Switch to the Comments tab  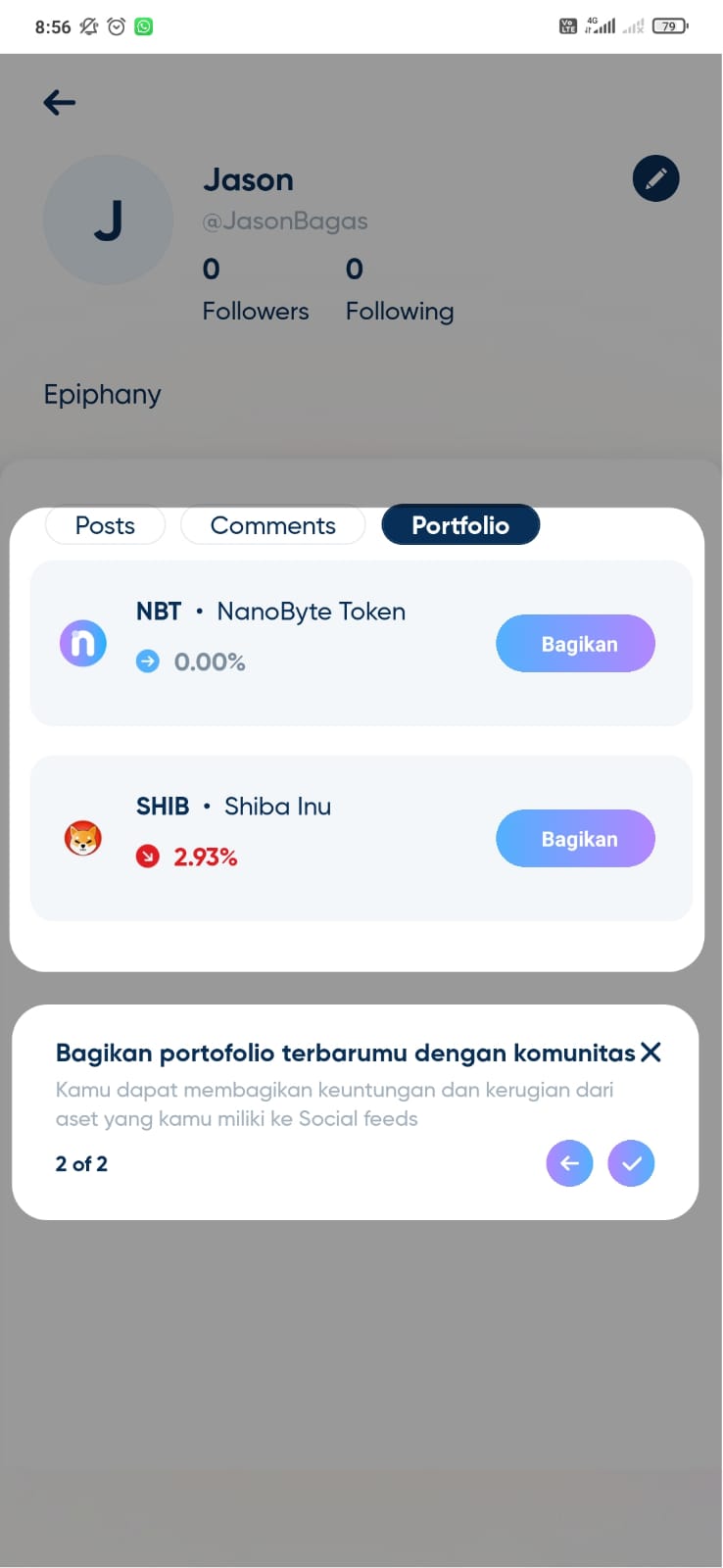pos(273,525)
